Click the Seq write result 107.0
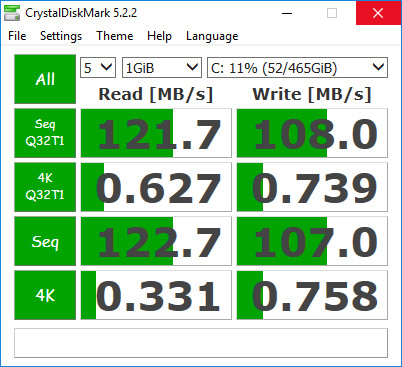402x367 pixels. pos(312,241)
